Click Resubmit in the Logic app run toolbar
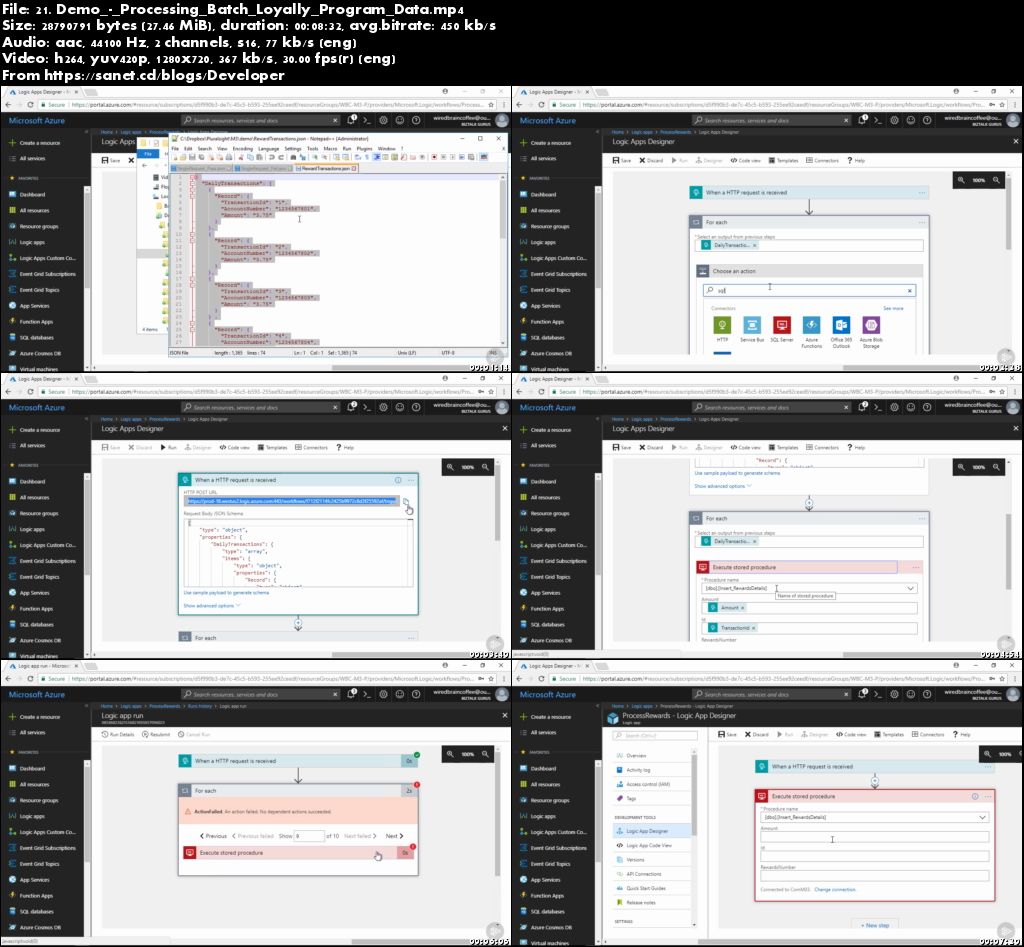The image size is (1024, 947). click(x=156, y=735)
